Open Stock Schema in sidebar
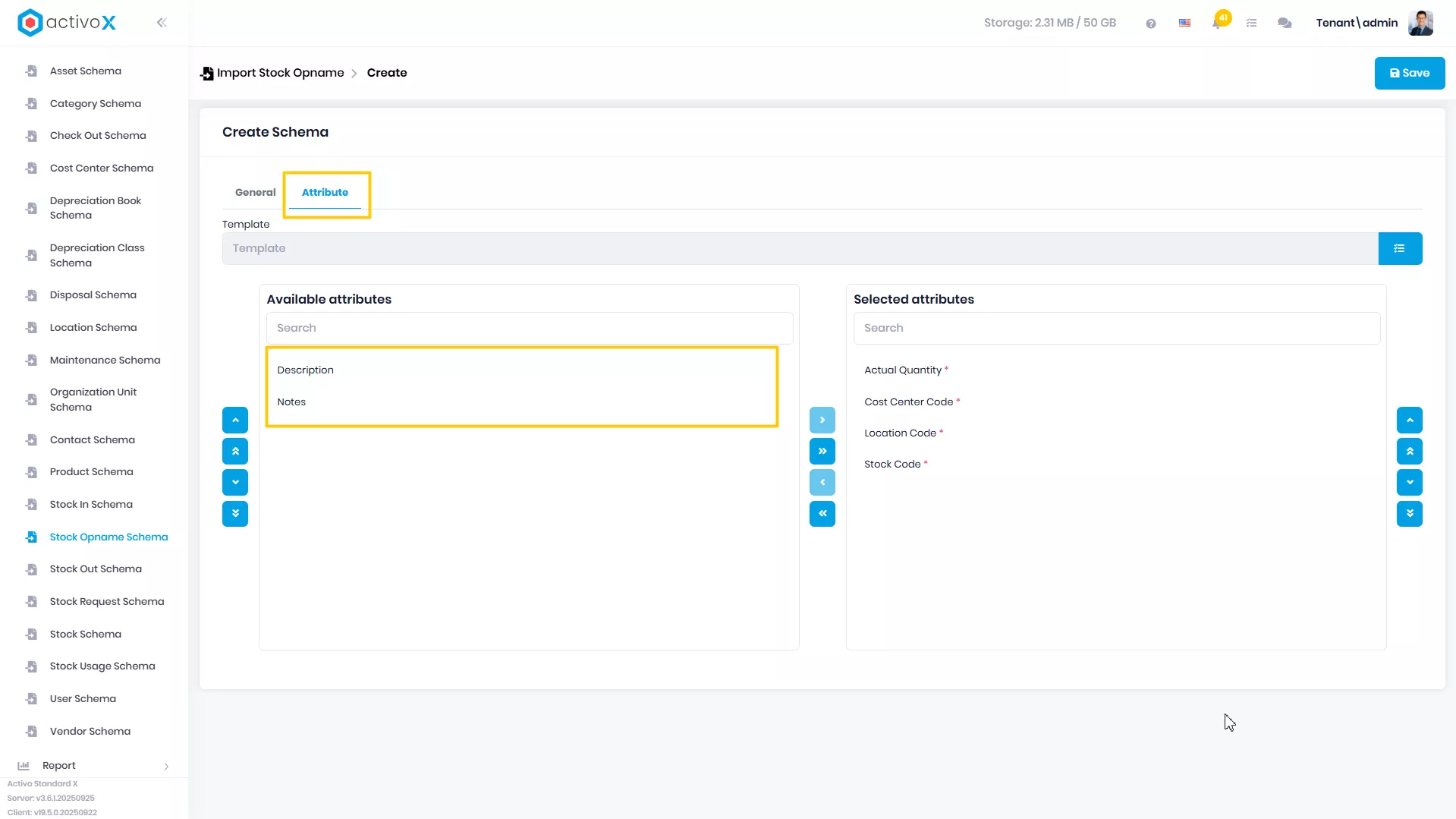Image resolution: width=1456 pixels, height=819 pixels. [86, 635]
